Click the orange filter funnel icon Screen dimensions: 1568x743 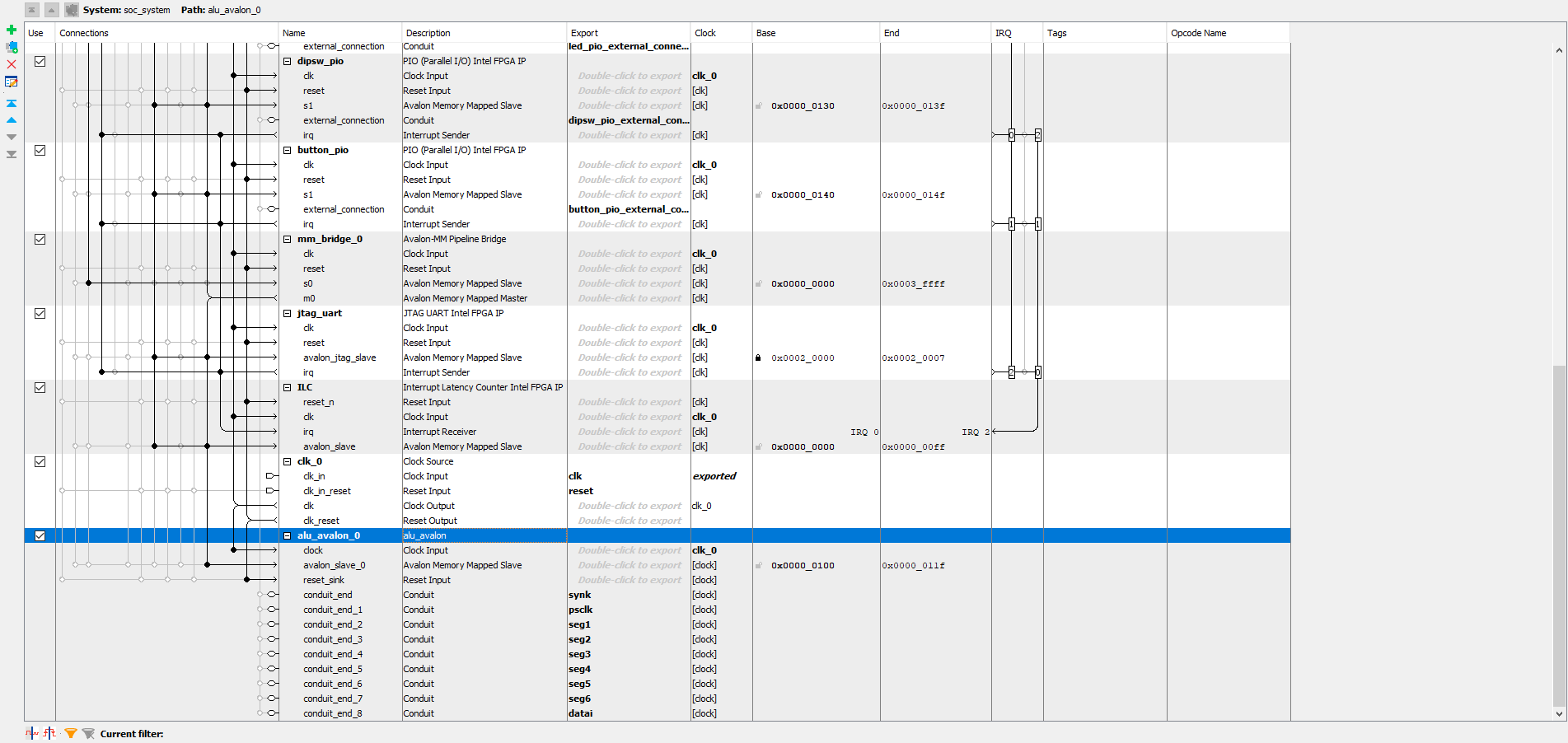(71, 733)
